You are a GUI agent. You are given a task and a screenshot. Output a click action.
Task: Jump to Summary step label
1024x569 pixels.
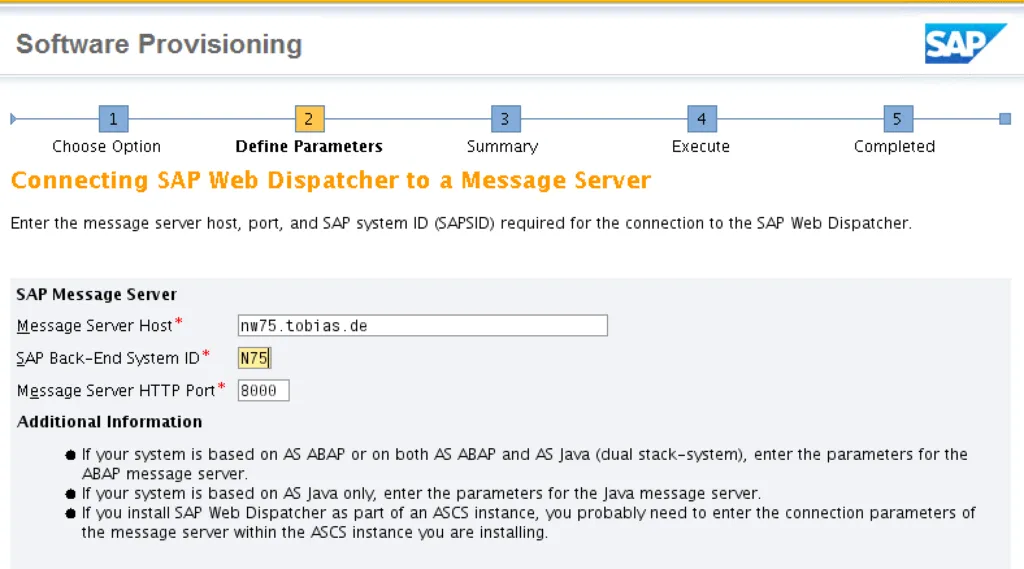[x=502, y=146]
